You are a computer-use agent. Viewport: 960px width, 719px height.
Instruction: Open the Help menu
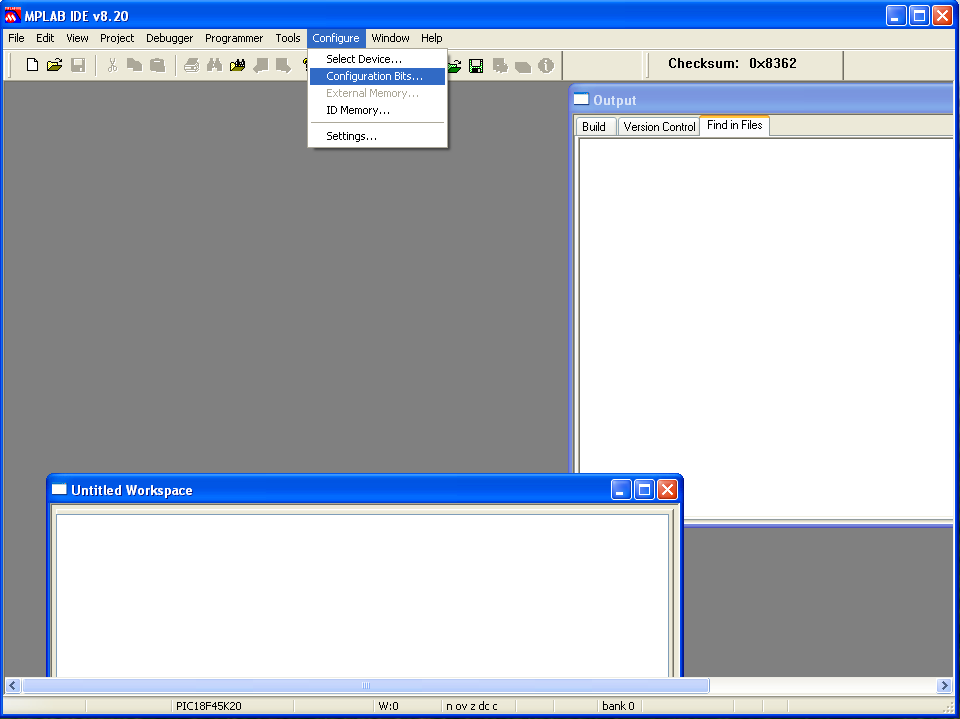(432, 38)
